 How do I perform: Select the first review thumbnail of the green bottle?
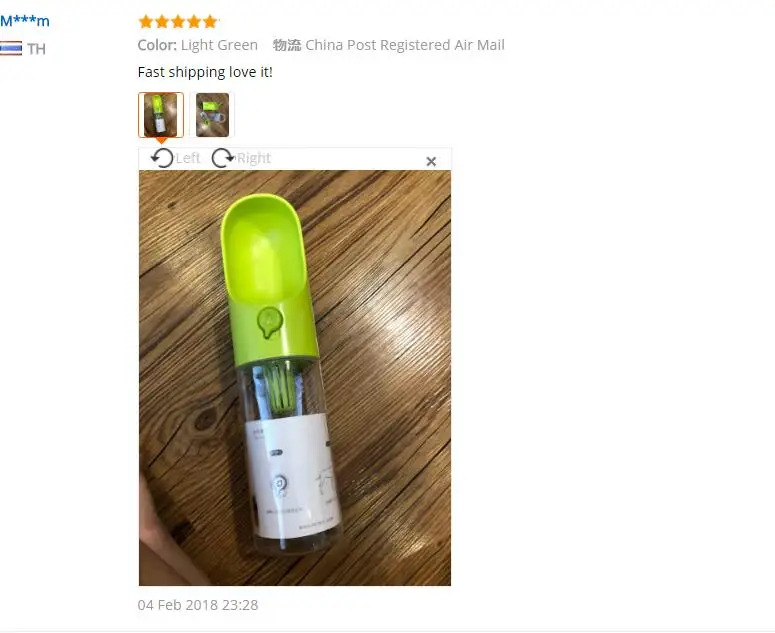pos(161,115)
